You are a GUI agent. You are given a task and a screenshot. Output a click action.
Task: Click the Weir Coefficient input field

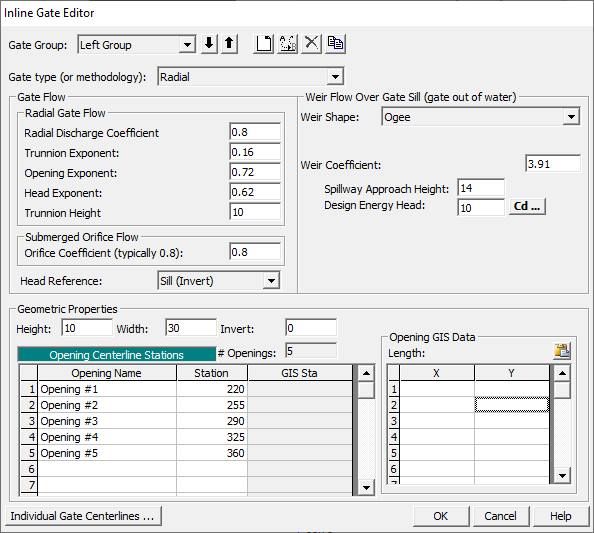[553, 164]
